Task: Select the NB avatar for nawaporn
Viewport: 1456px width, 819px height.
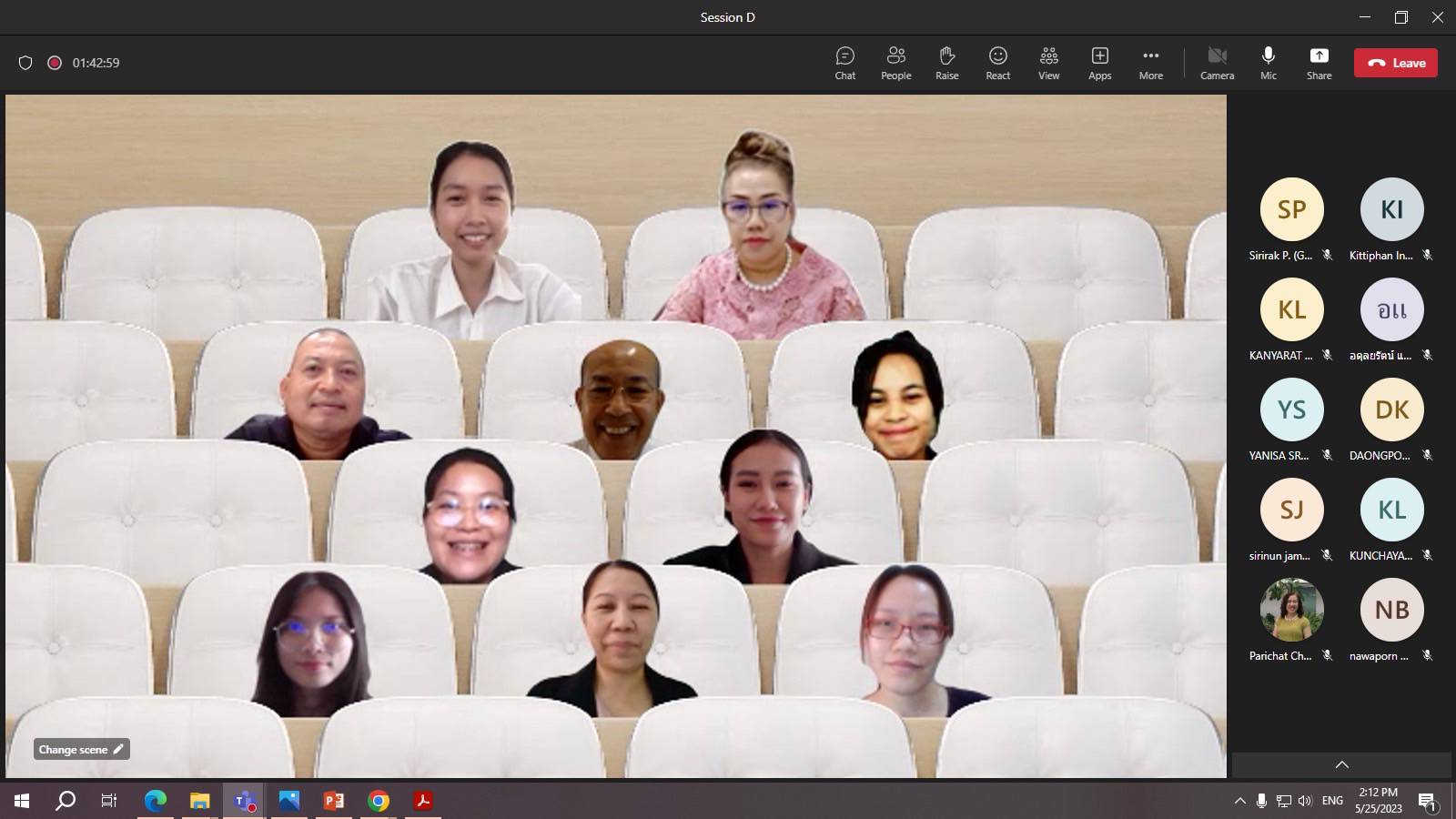Action: pos(1391,610)
